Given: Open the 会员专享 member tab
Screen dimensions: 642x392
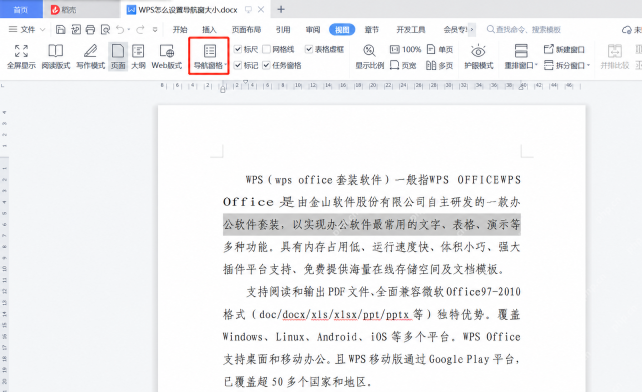Looking at the screenshot, I should coord(455,29).
